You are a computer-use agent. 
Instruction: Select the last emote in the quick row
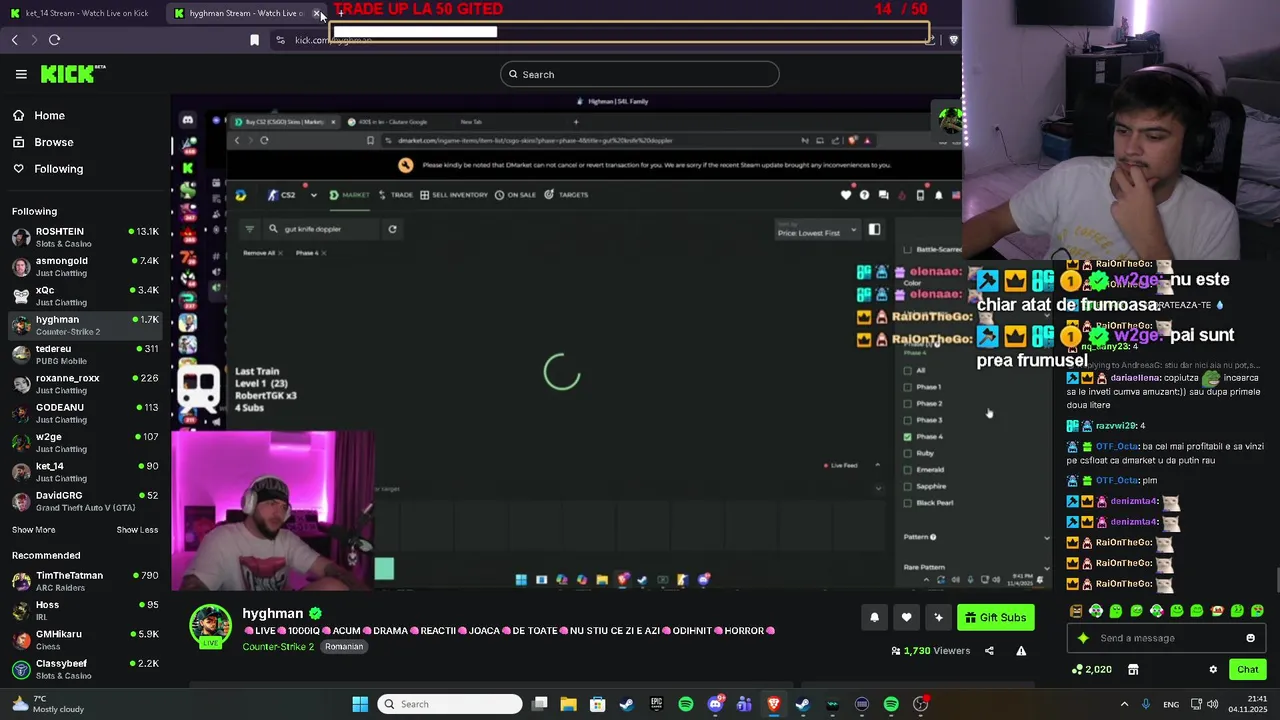(x=1257, y=611)
